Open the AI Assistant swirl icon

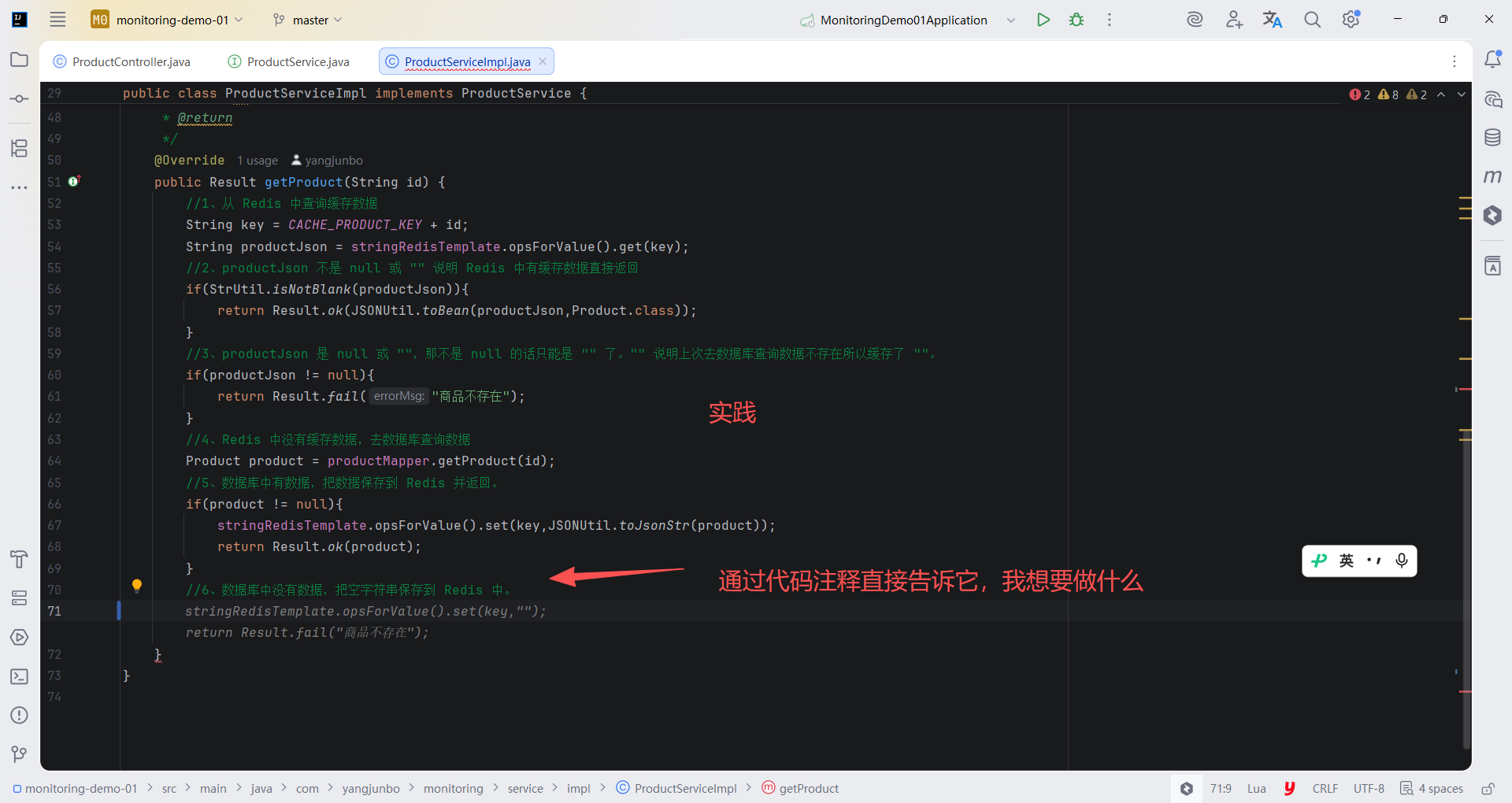point(1195,20)
